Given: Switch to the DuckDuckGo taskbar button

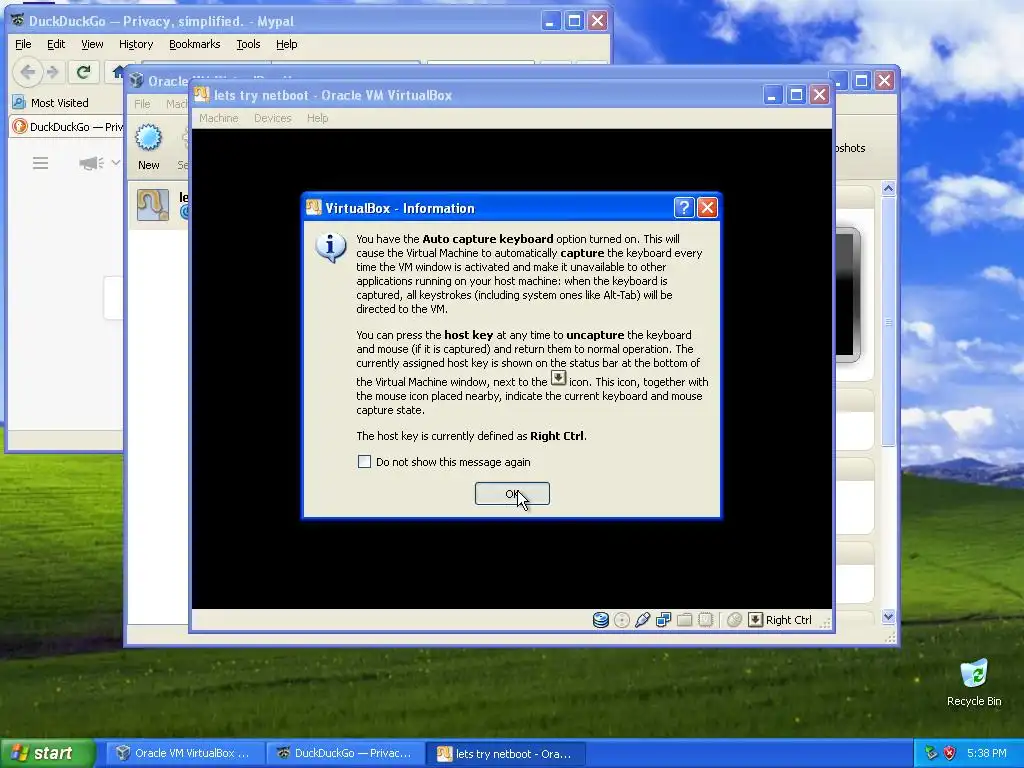Looking at the screenshot, I should click(x=344, y=754).
